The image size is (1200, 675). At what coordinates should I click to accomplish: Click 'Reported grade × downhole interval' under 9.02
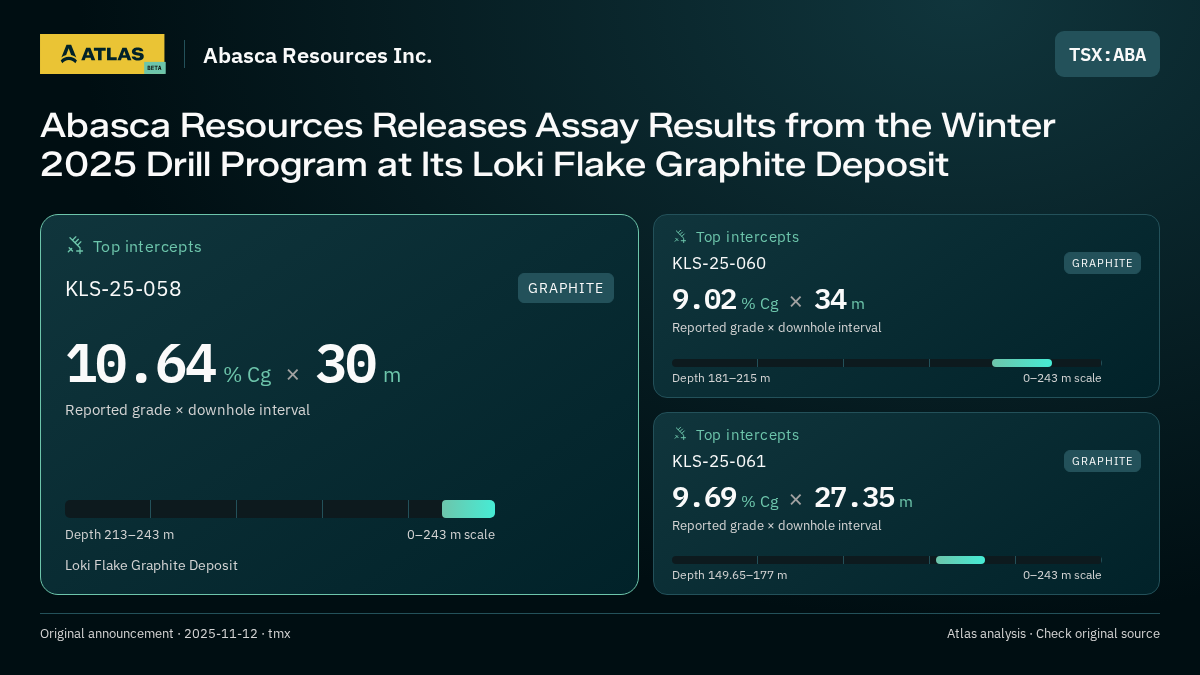(776, 328)
